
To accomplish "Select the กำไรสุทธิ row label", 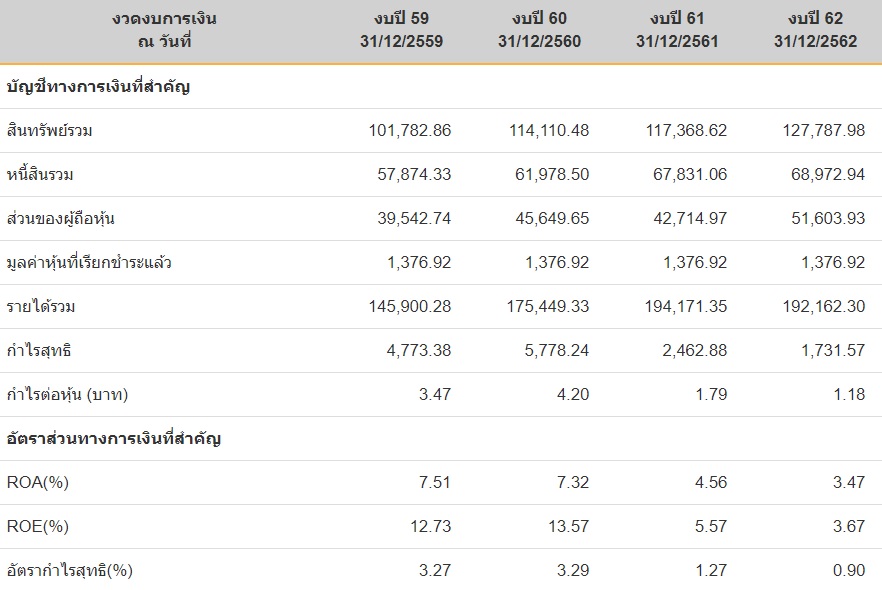I will pos(39,351).
